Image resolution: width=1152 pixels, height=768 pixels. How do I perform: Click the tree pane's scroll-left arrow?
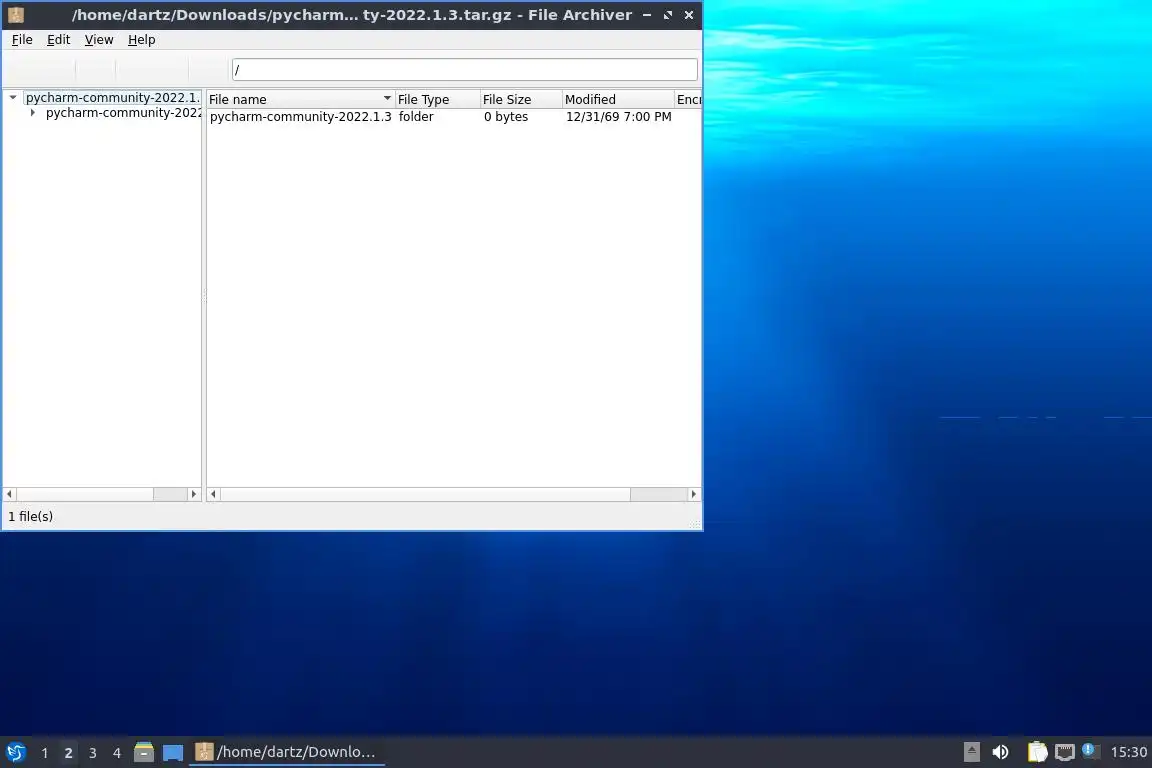10,494
